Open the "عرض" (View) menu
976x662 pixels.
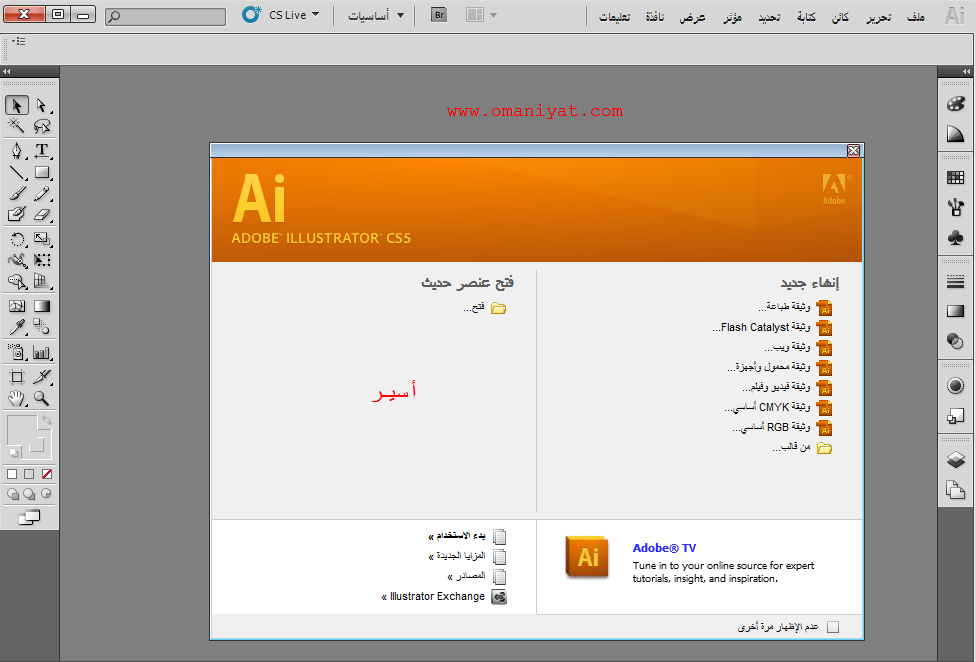tap(692, 17)
